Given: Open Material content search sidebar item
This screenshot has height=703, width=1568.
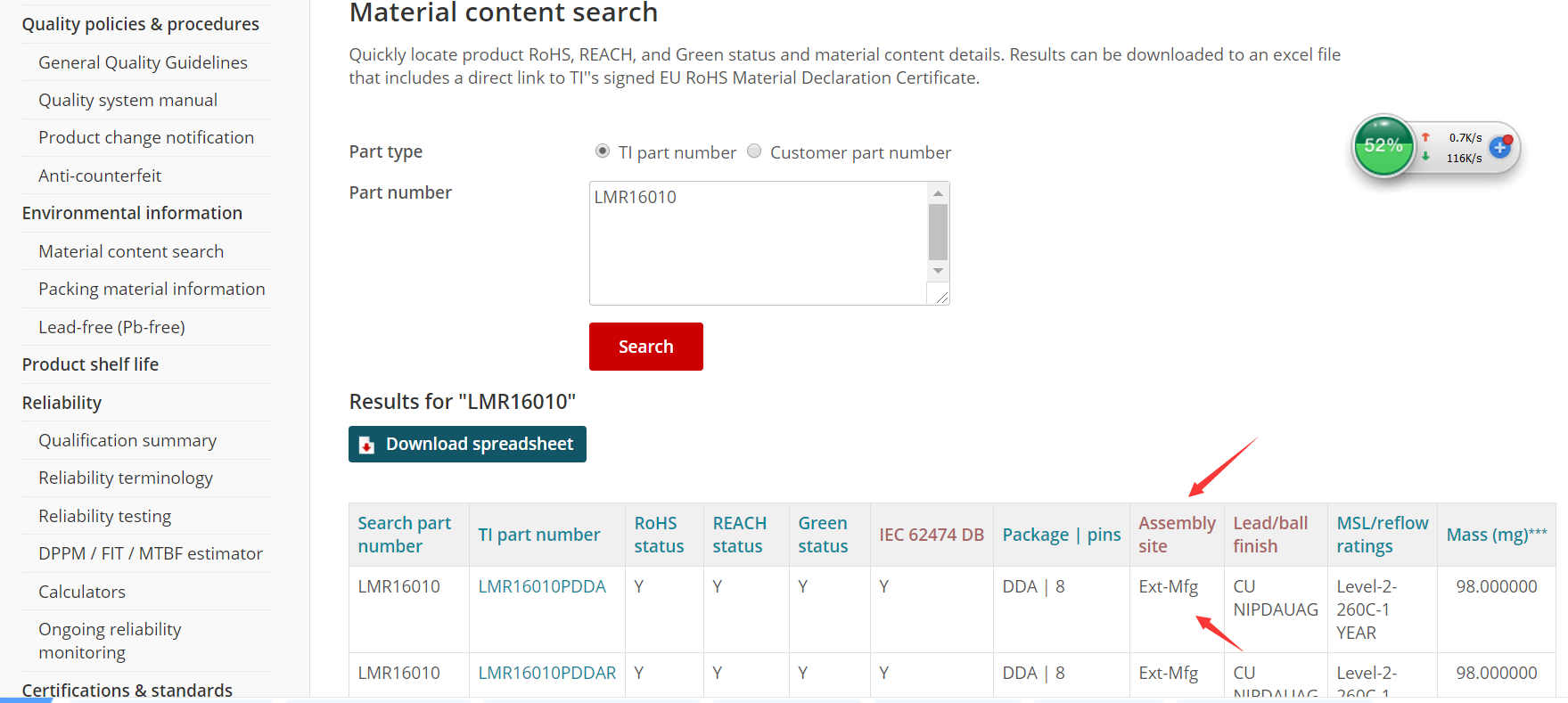Looking at the screenshot, I should [x=131, y=251].
